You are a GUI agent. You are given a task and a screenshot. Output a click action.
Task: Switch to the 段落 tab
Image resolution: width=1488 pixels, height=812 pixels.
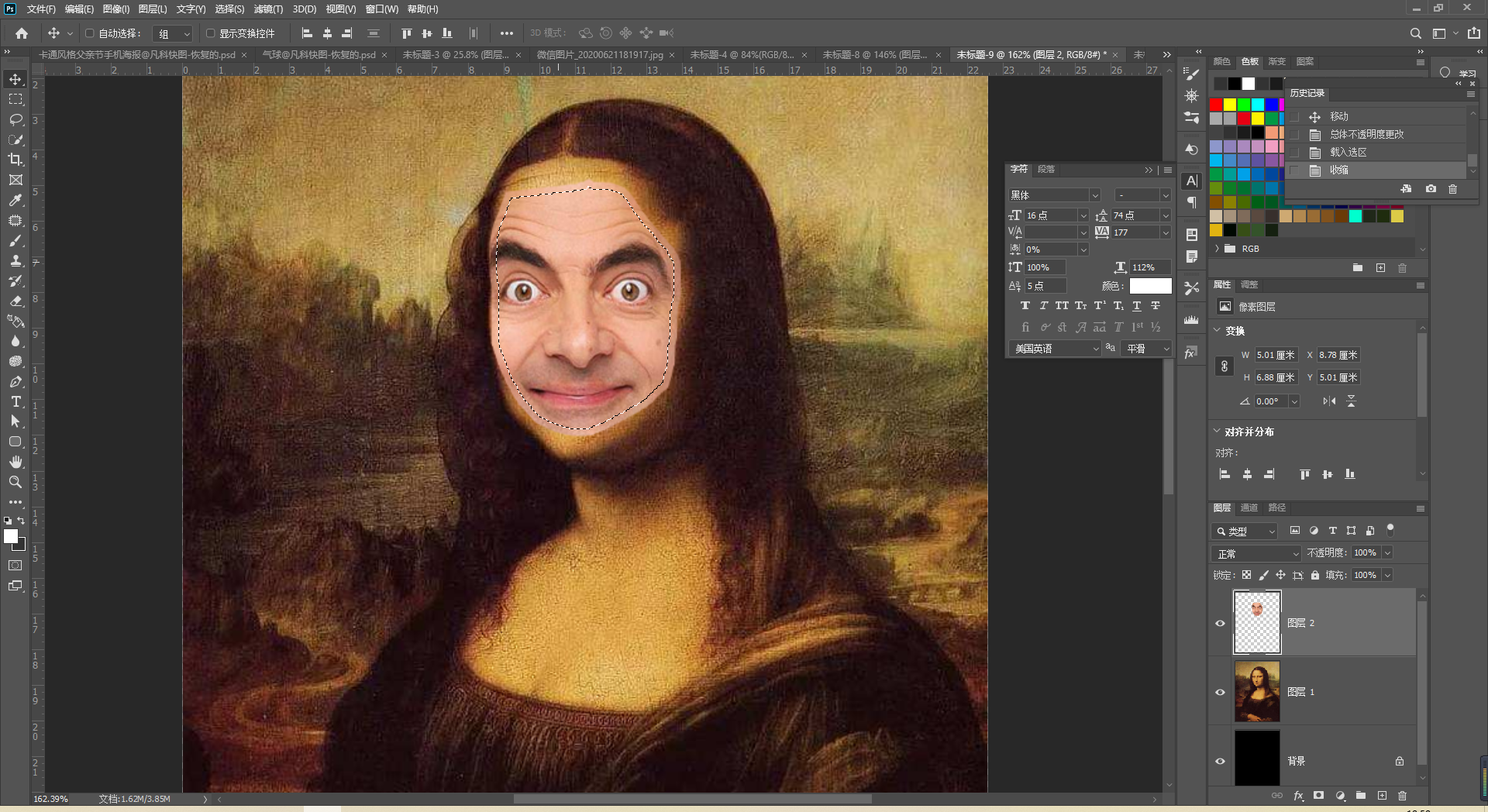(1046, 170)
